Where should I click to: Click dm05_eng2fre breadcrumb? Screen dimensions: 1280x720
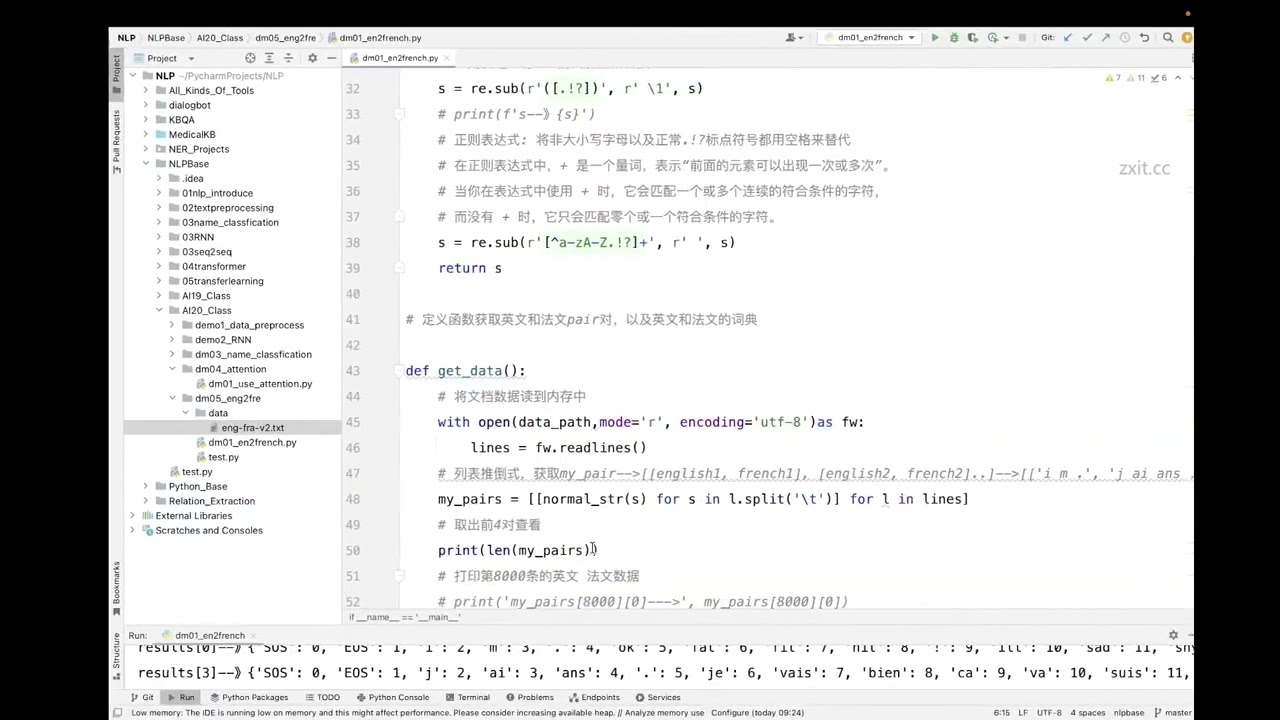pyautogui.click(x=285, y=38)
